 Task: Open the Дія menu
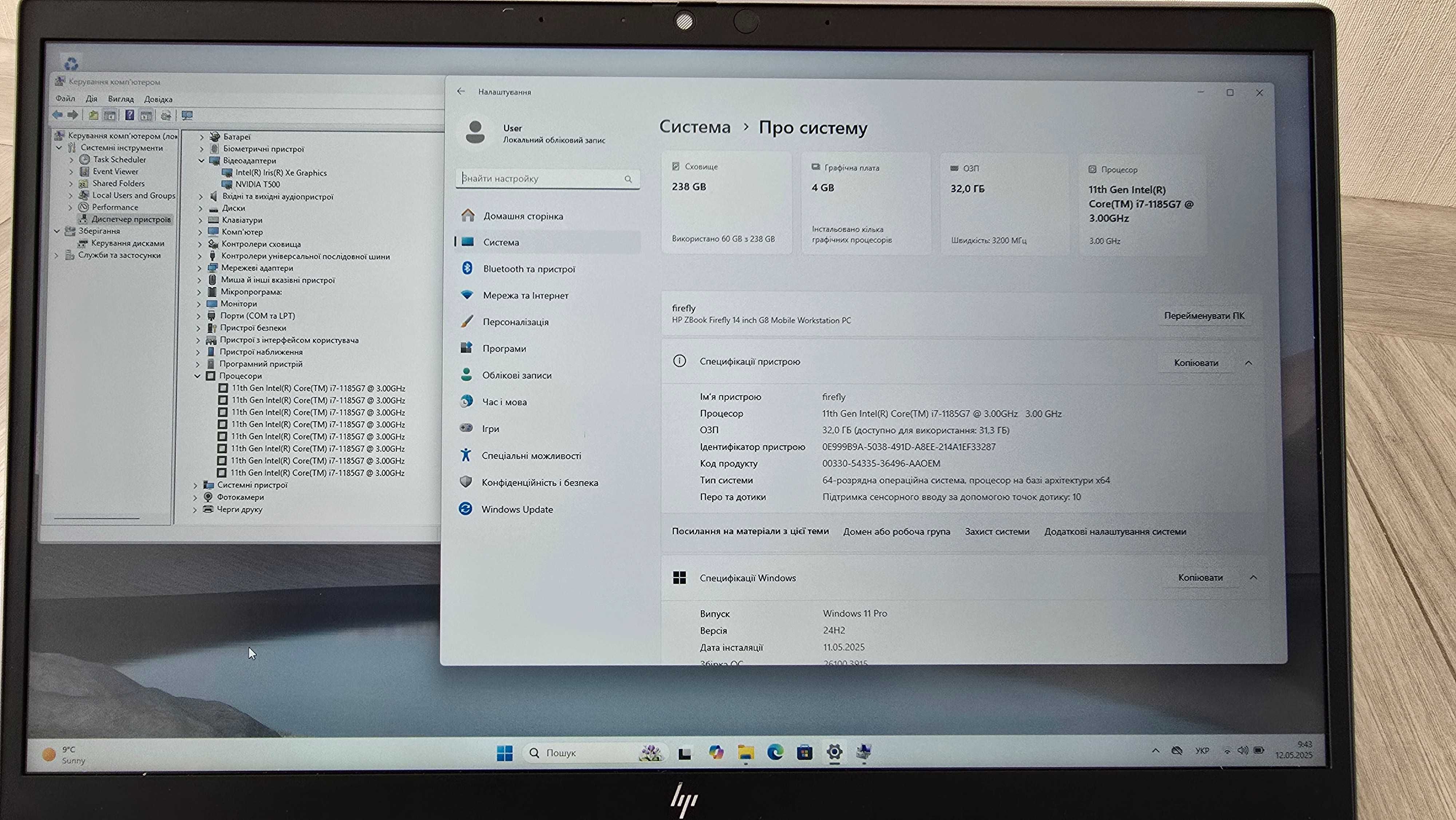click(92, 99)
